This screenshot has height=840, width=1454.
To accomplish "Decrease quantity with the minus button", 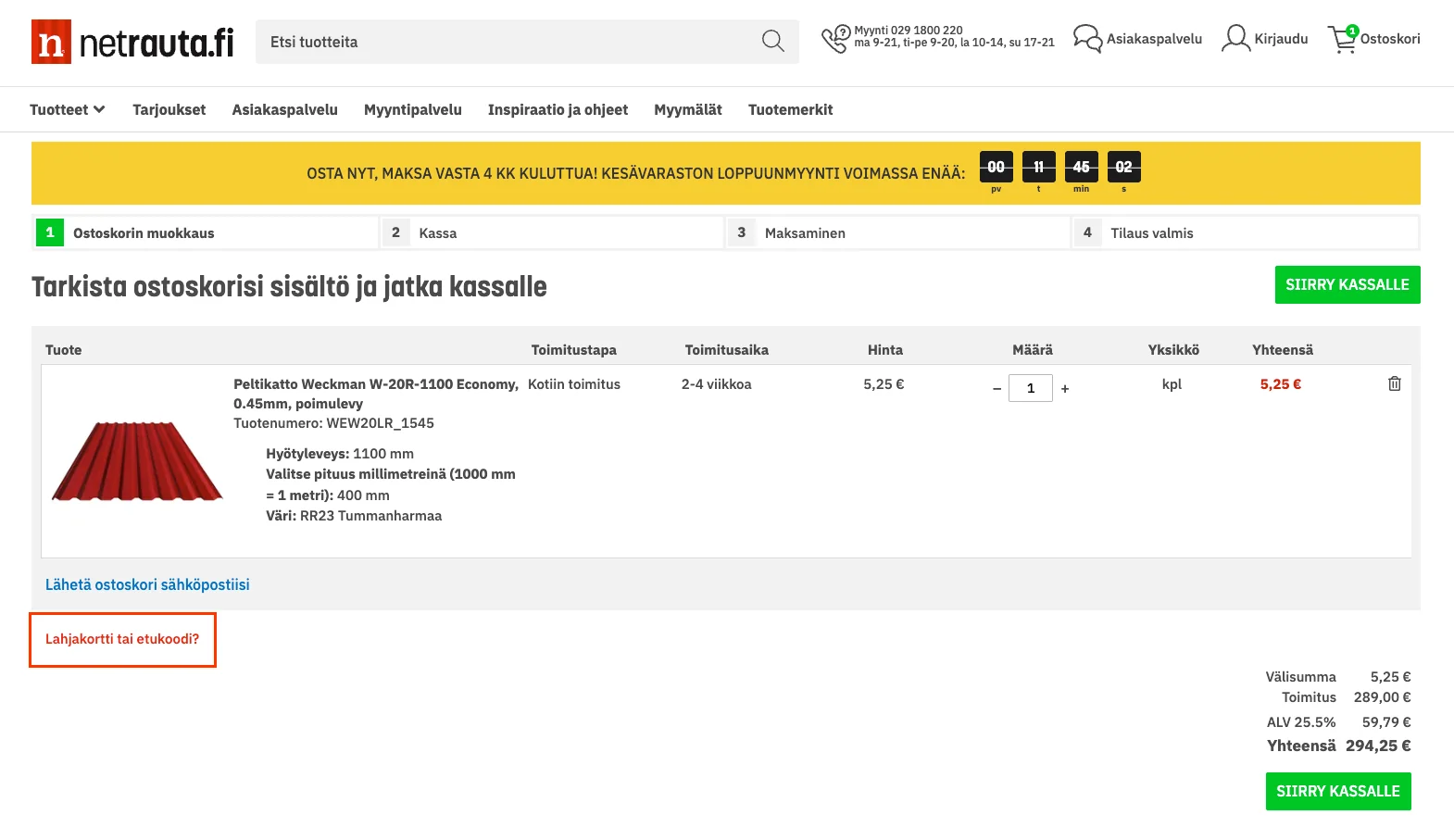I will pyautogui.click(x=996, y=389).
